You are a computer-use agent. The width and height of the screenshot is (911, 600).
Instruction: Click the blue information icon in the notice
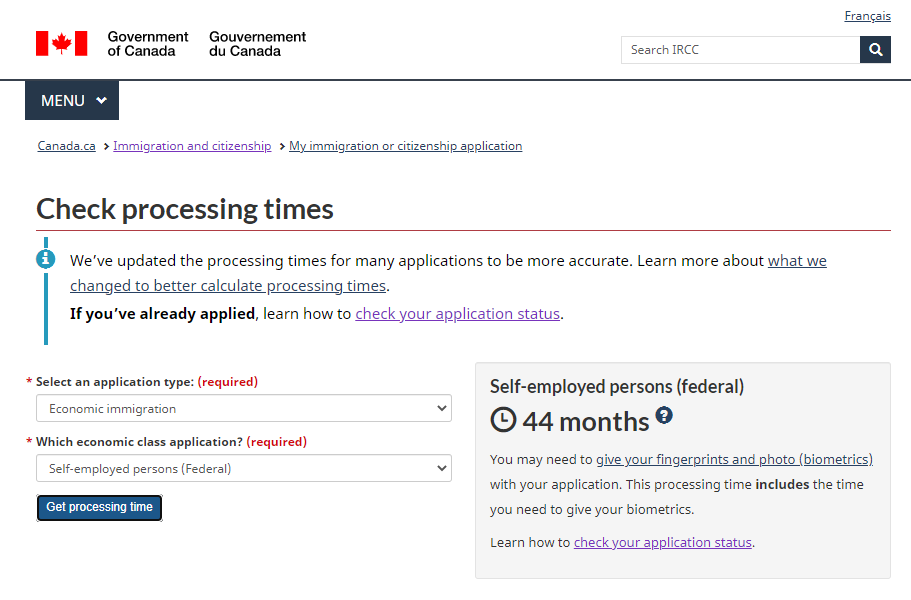pos(46,259)
